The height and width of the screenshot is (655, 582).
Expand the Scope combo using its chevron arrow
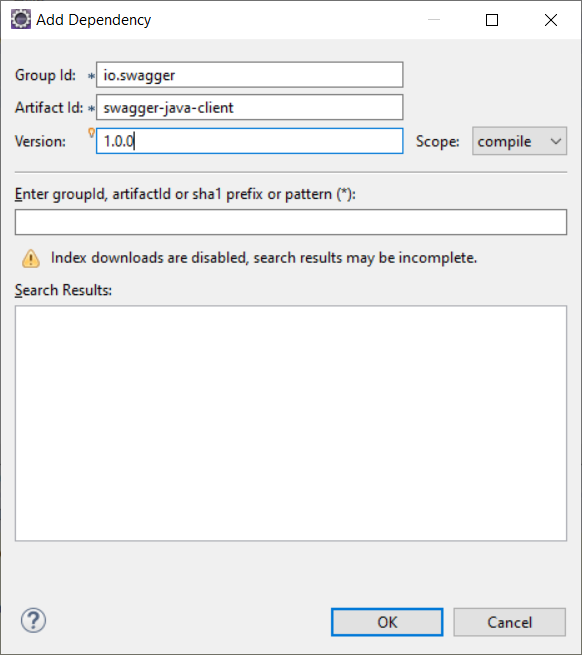[x=556, y=141]
